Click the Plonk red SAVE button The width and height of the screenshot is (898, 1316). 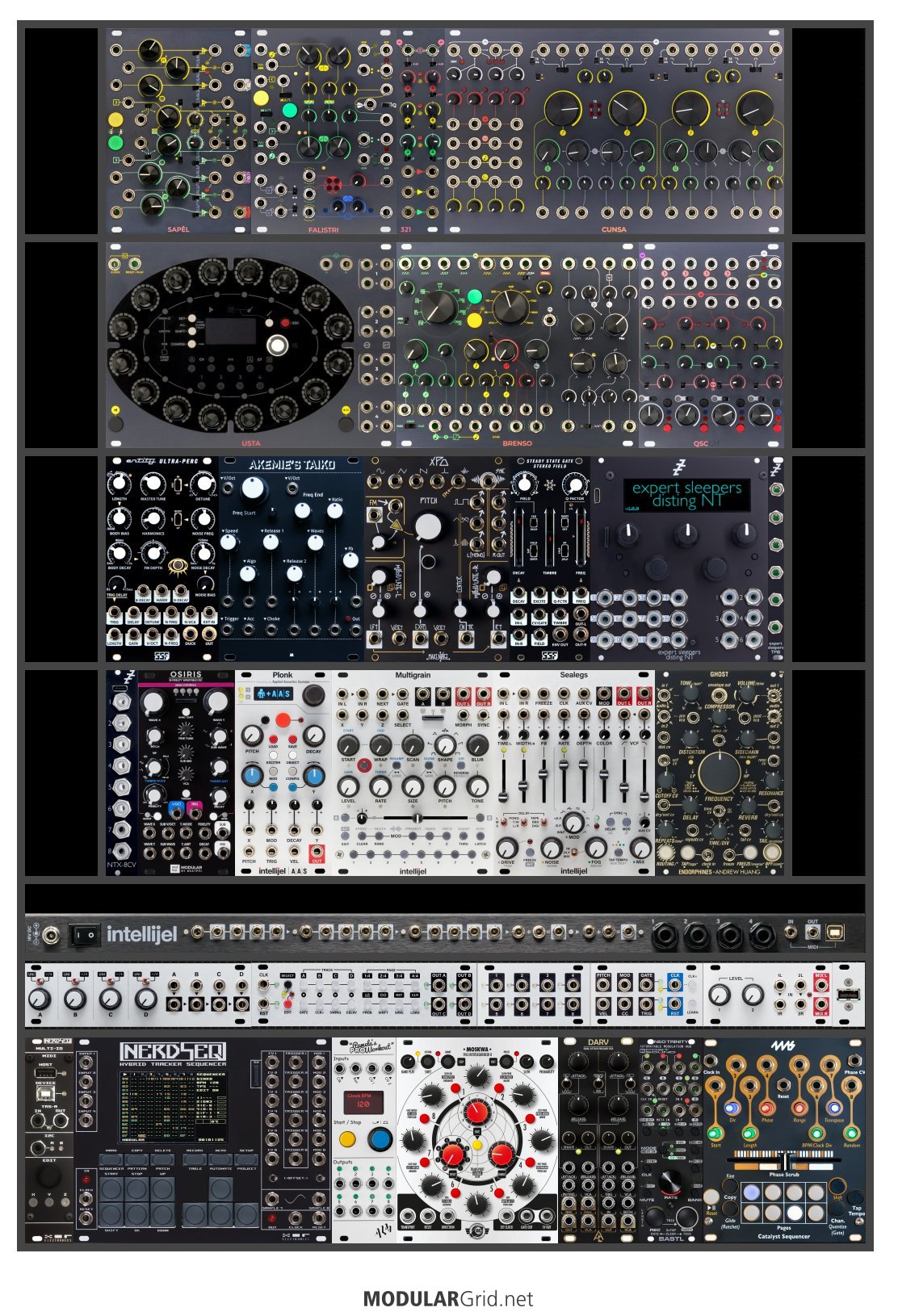(294, 739)
